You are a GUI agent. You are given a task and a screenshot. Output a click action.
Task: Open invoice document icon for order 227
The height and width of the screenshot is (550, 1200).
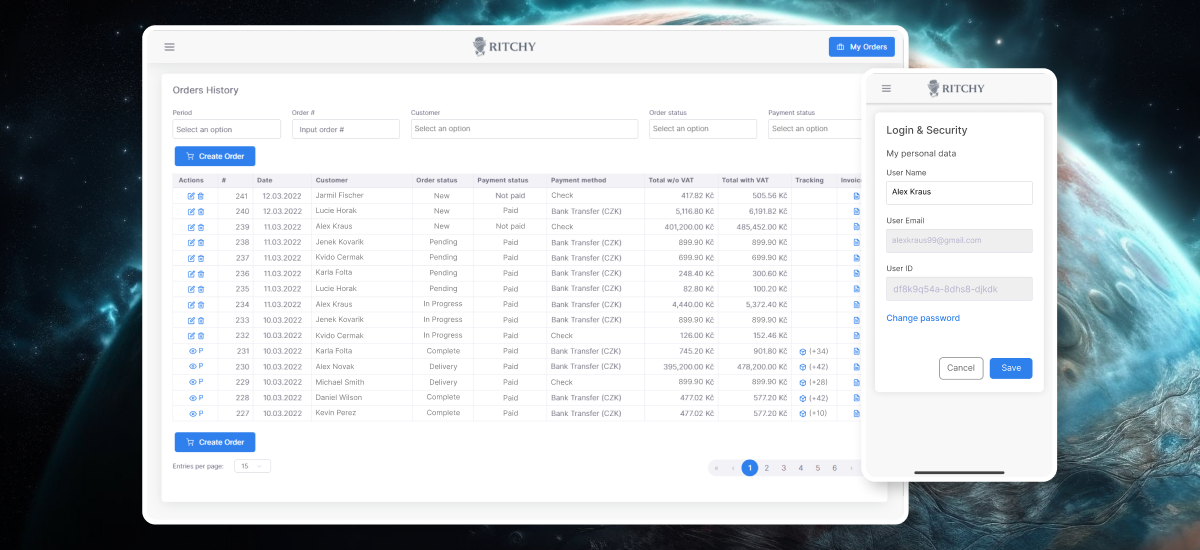click(x=856, y=413)
